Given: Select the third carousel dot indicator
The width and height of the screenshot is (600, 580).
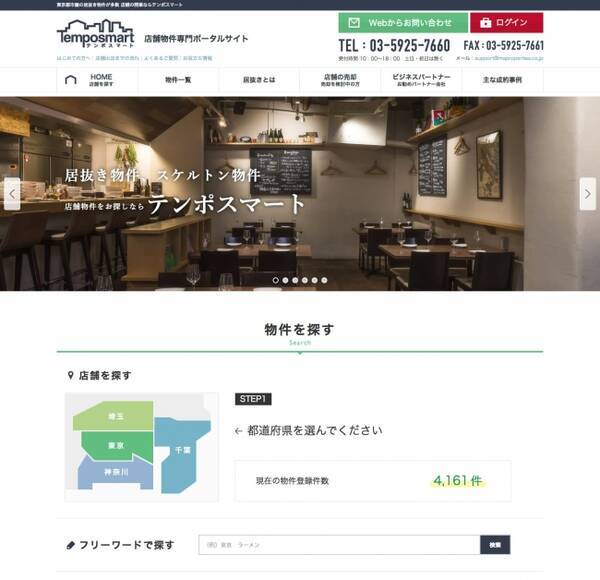Looking at the screenshot, I should (x=295, y=280).
